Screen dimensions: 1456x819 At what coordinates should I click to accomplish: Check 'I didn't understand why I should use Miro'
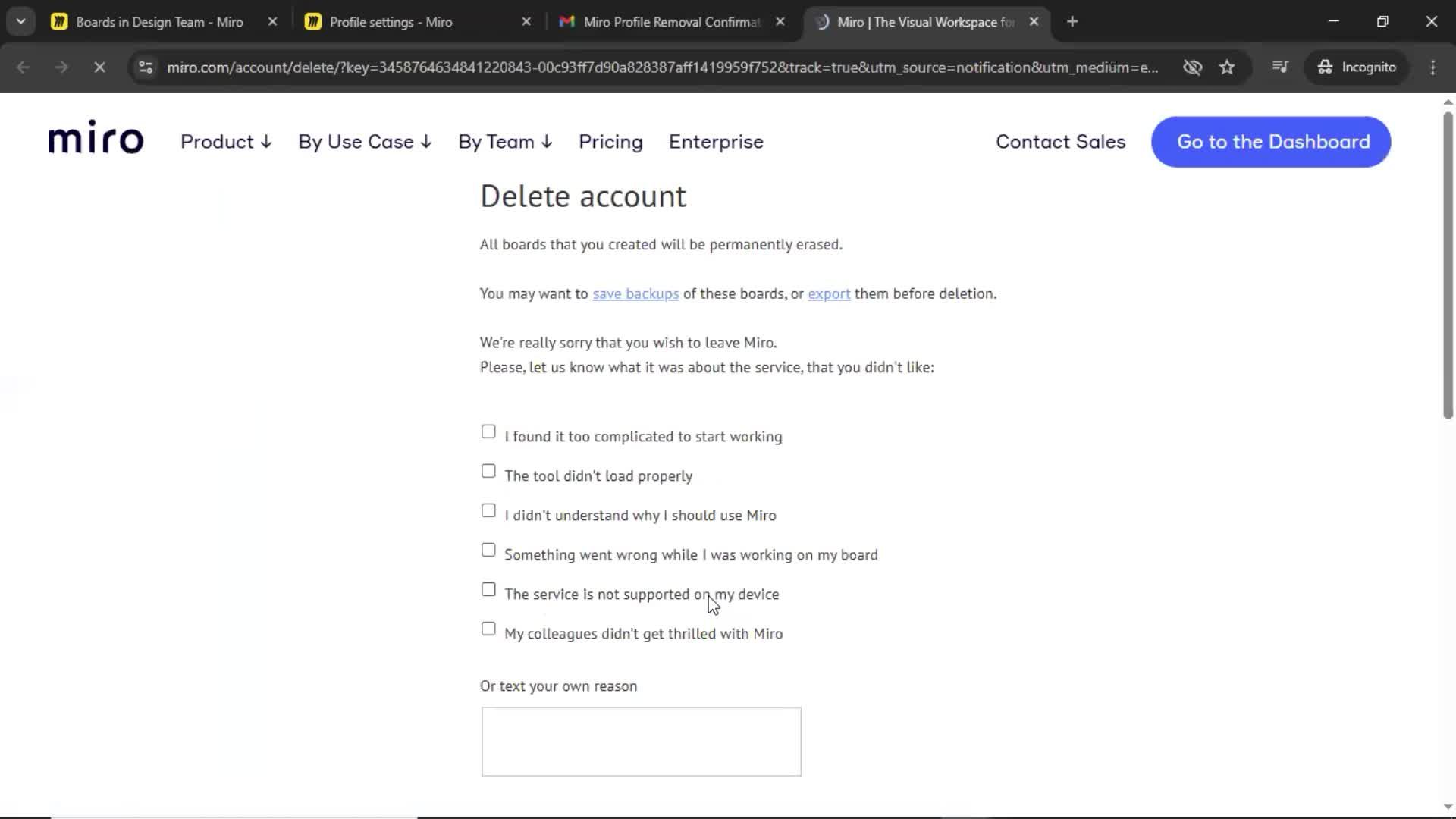point(488,510)
